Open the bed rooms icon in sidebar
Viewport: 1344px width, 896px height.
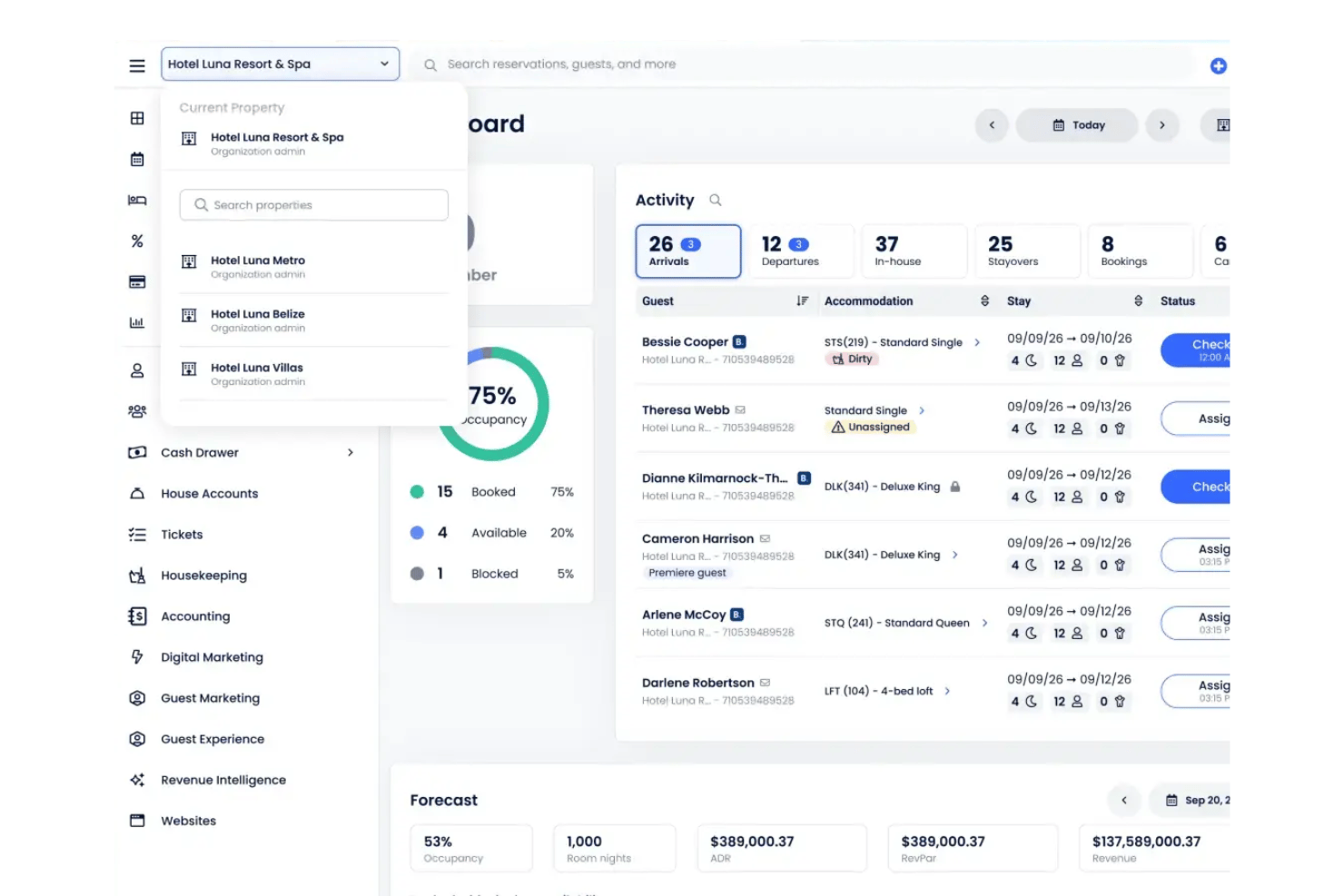click(137, 200)
